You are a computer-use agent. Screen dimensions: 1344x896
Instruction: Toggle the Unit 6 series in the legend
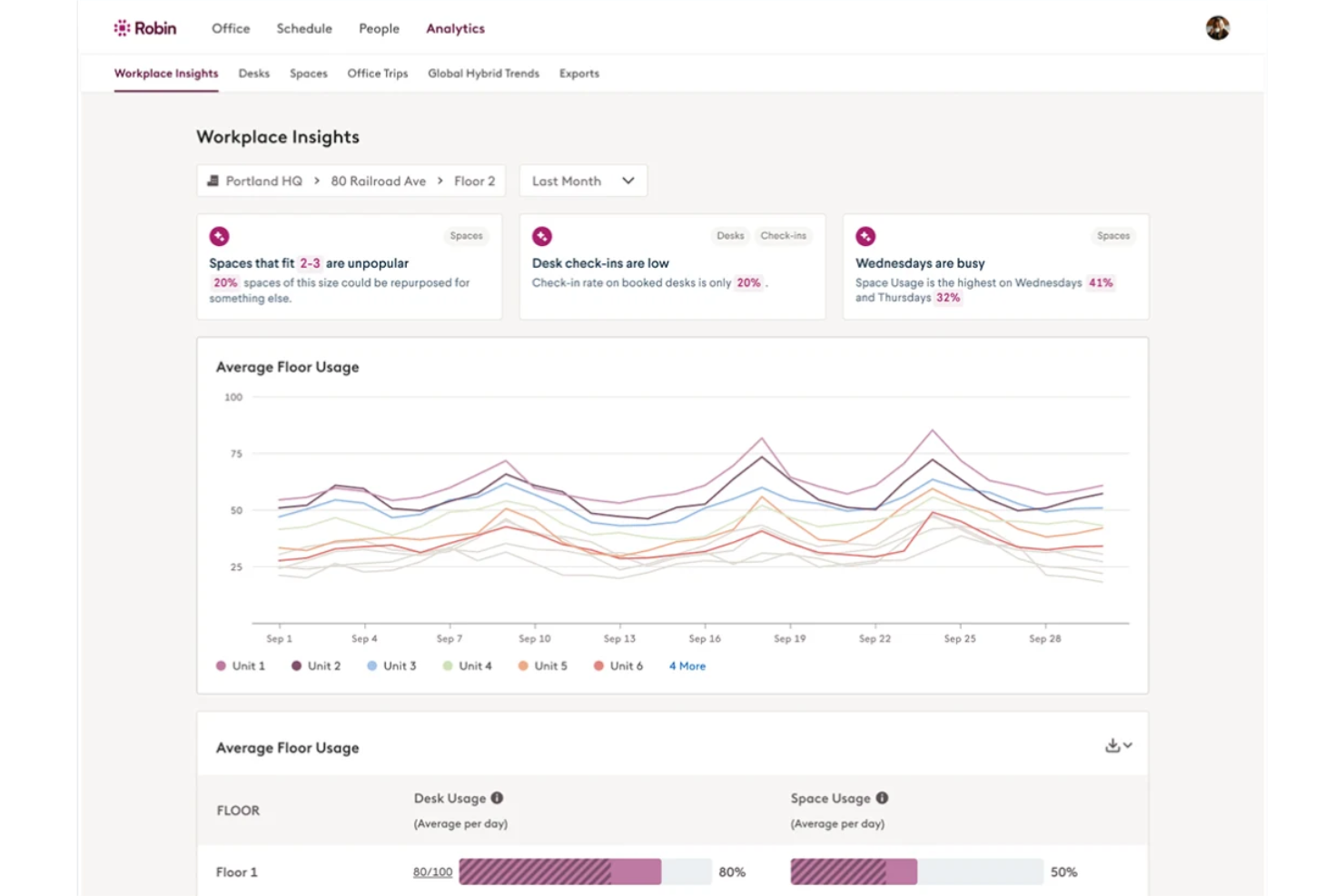coord(618,665)
